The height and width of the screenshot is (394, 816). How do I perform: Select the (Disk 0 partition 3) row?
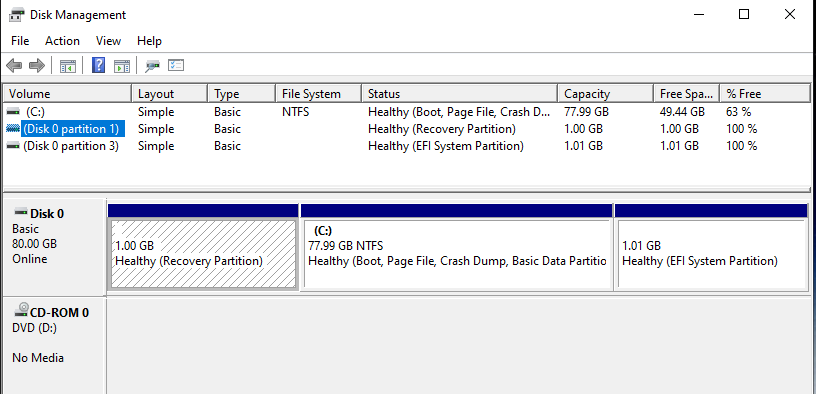point(407,146)
